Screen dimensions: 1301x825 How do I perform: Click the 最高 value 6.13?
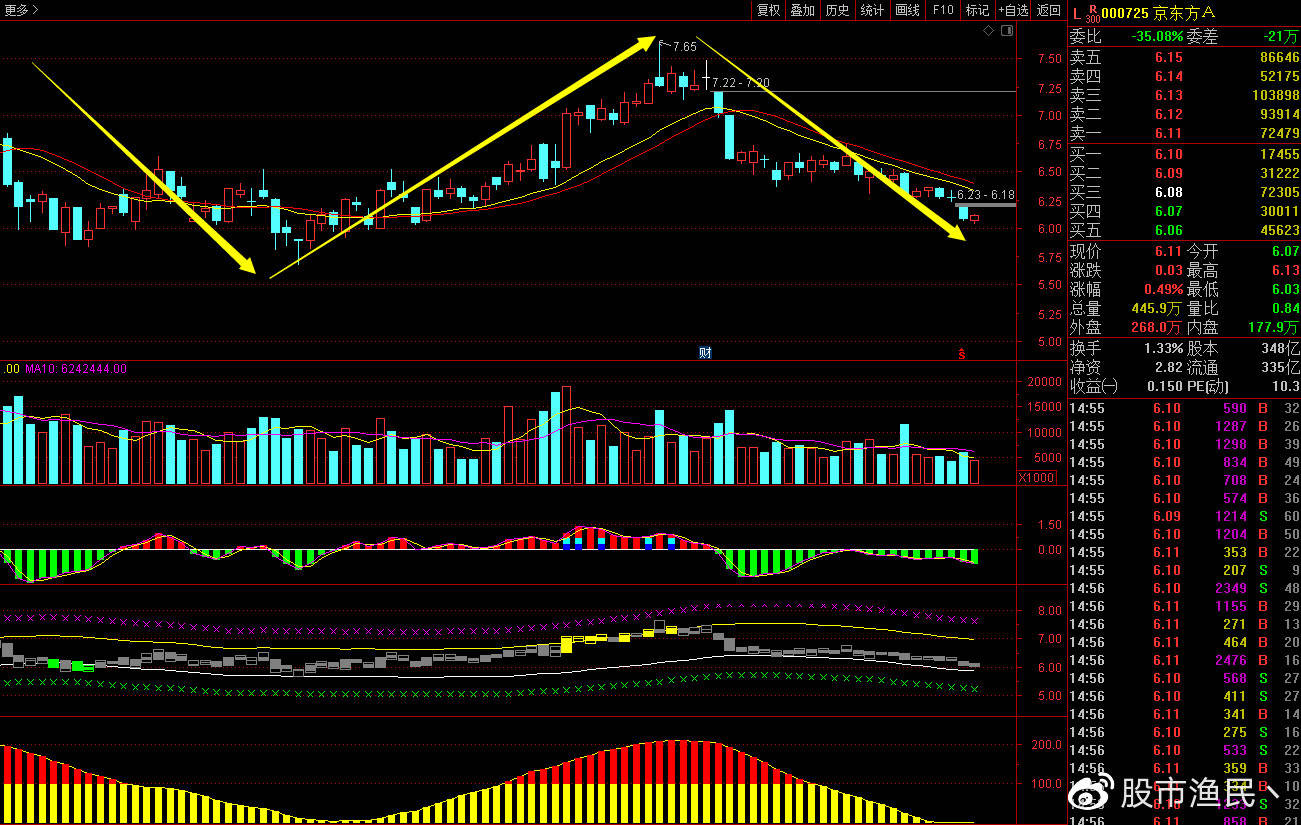click(1286, 271)
